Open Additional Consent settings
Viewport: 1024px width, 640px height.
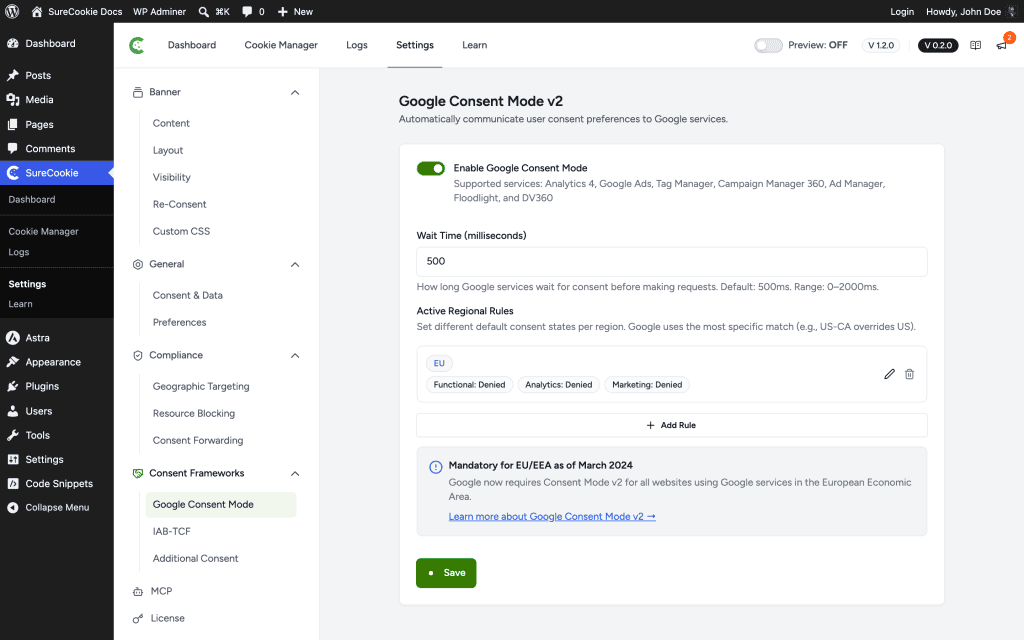pos(195,558)
